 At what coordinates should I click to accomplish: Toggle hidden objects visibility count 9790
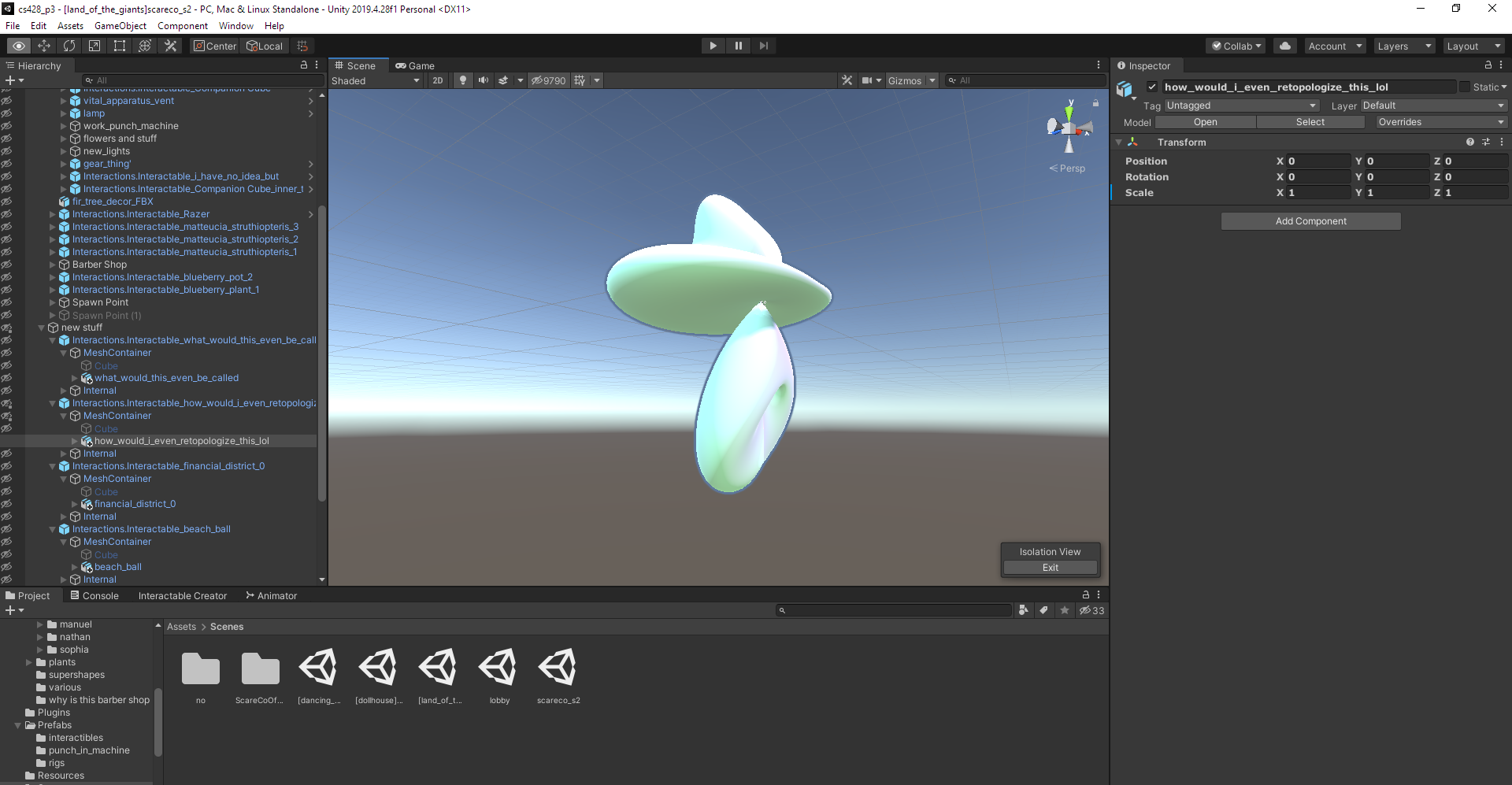pyautogui.click(x=548, y=80)
